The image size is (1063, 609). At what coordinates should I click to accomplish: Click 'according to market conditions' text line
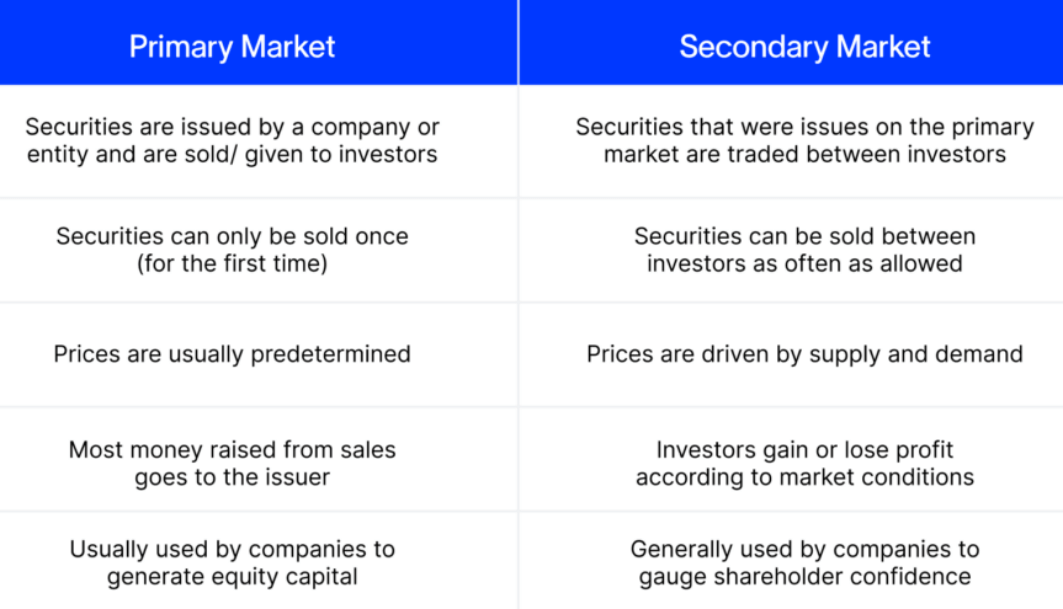point(805,477)
